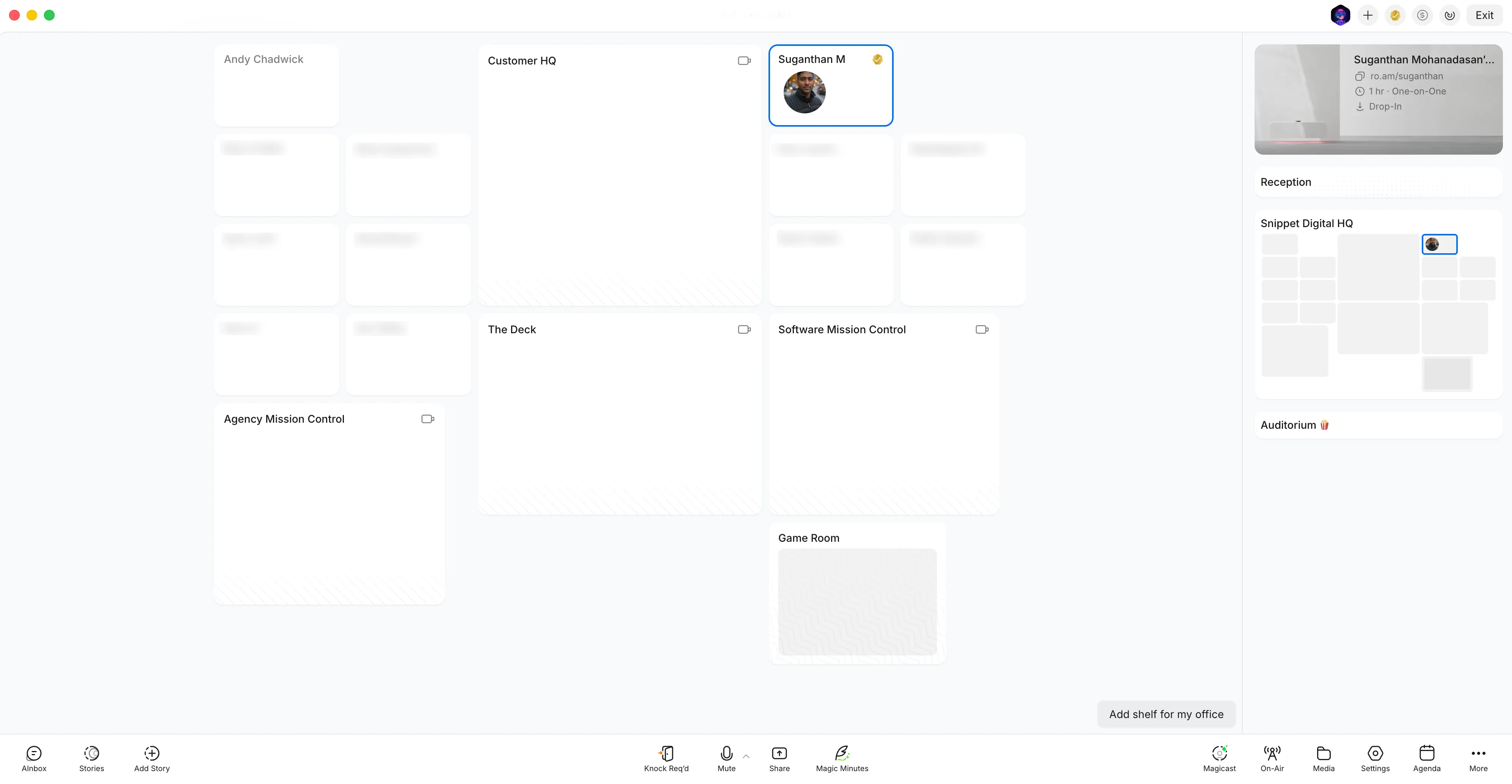Open Magicast from the bottom bar

[1219, 753]
